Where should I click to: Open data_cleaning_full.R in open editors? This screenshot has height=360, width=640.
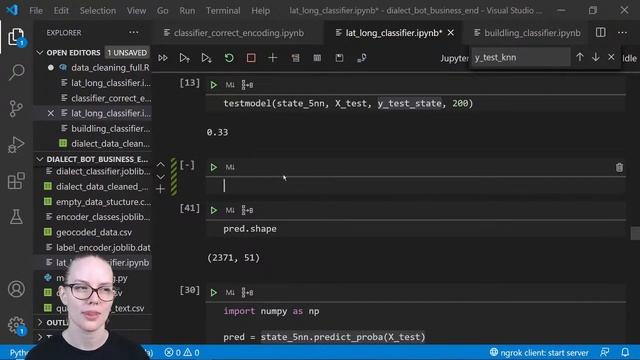(x=110, y=68)
